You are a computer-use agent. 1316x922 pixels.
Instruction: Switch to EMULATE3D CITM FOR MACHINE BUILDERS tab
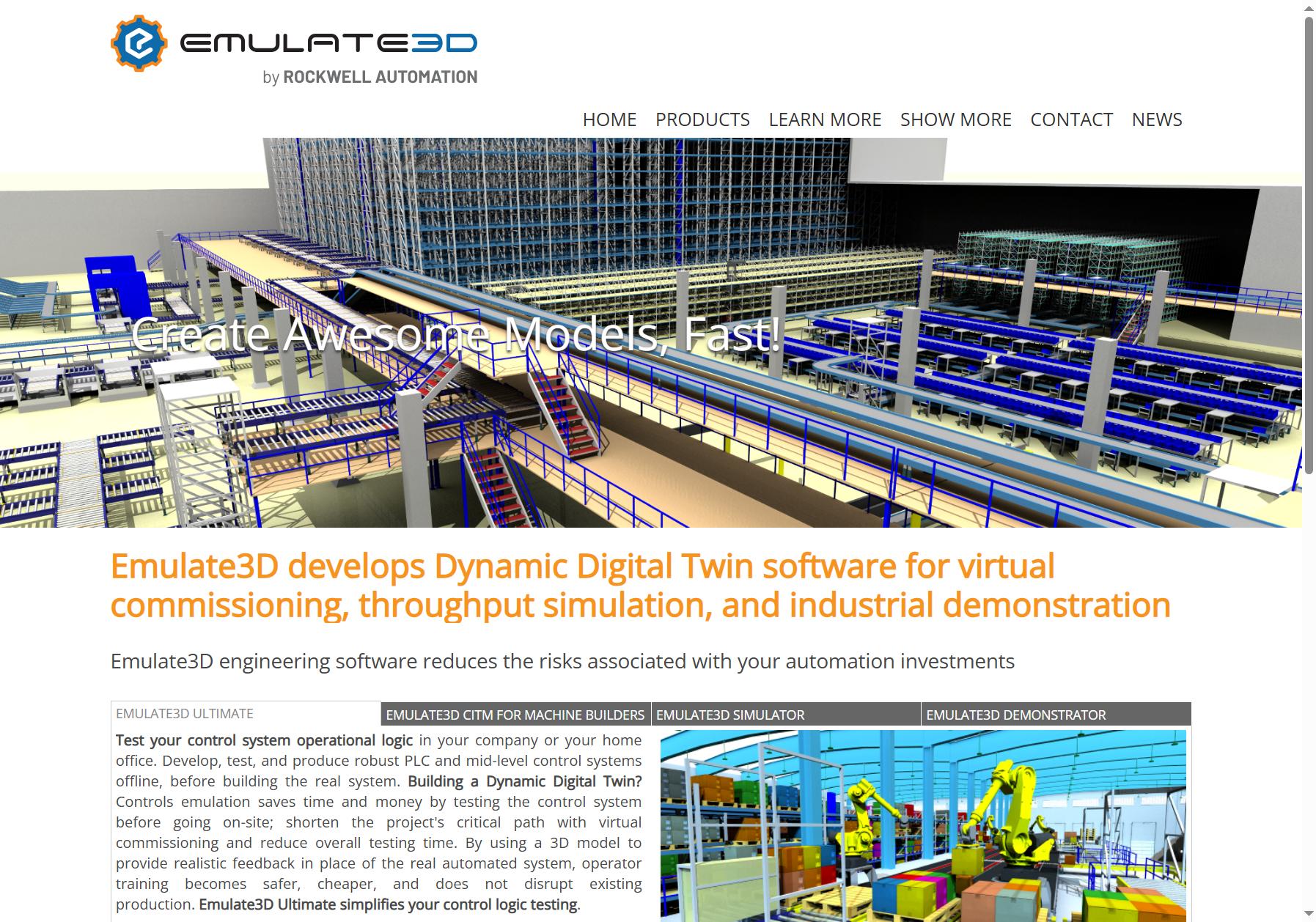515,715
